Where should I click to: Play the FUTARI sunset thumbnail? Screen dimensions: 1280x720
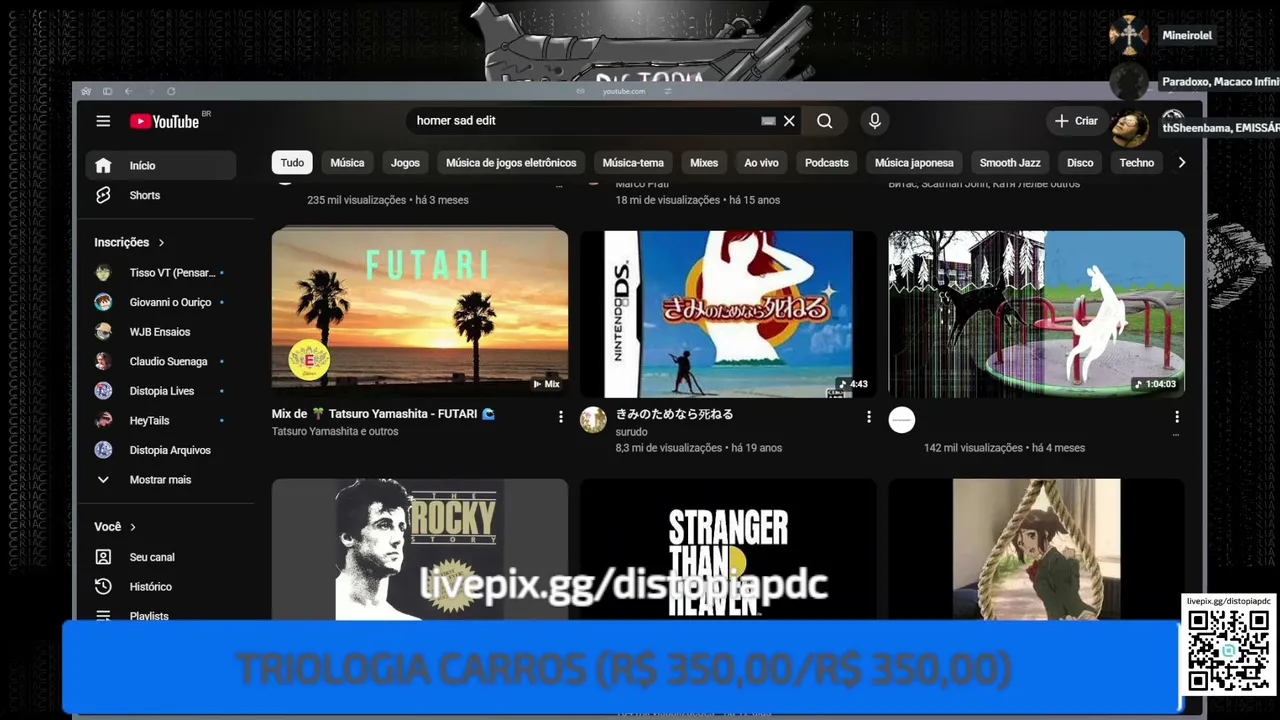(x=420, y=314)
